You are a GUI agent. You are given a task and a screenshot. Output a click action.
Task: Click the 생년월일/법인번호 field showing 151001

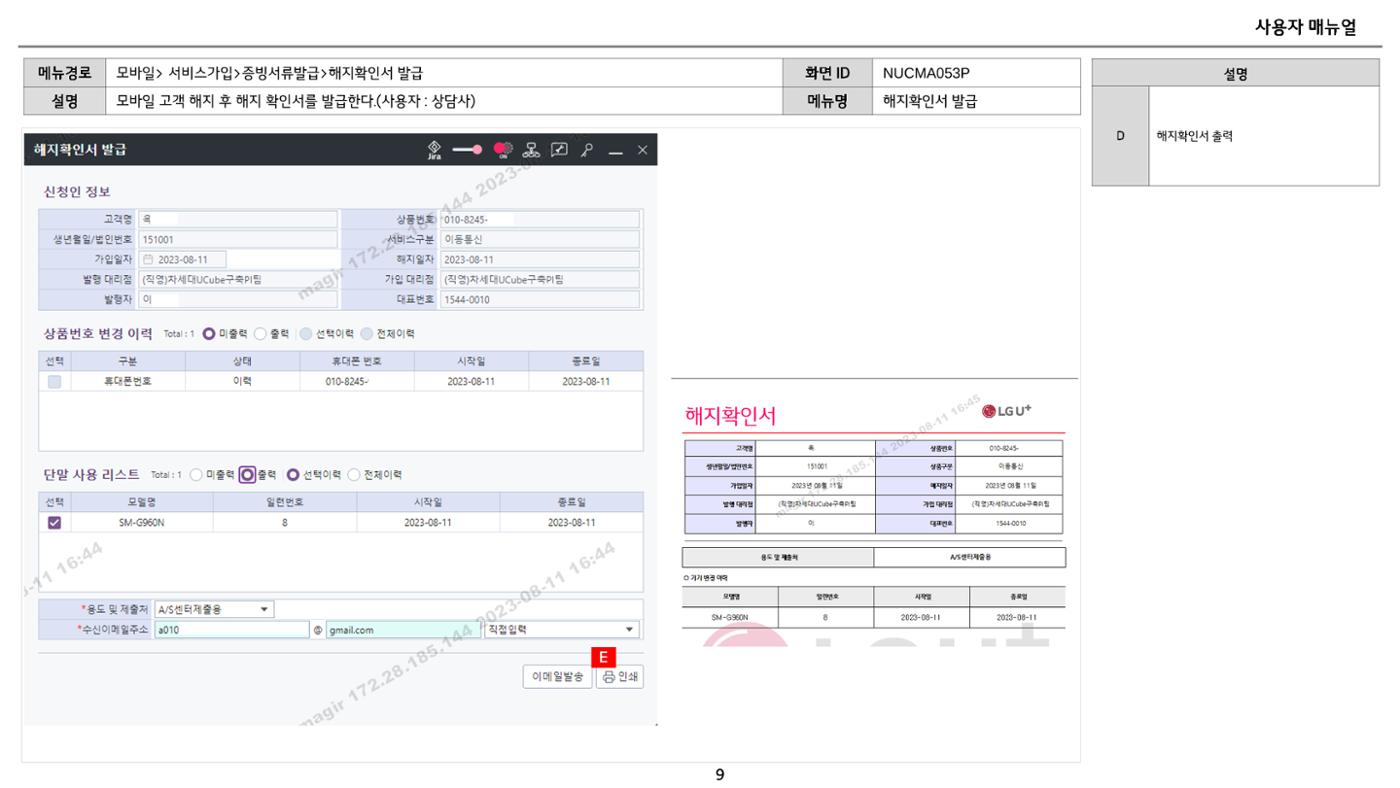click(x=238, y=239)
